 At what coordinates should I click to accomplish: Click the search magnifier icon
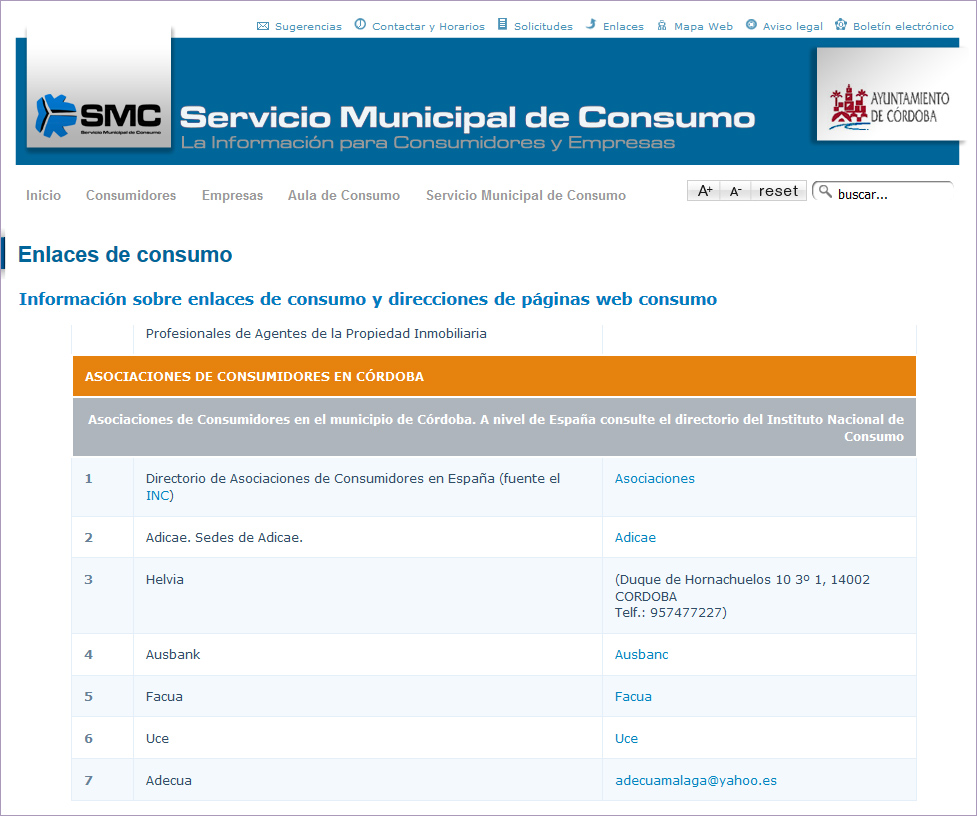point(825,191)
